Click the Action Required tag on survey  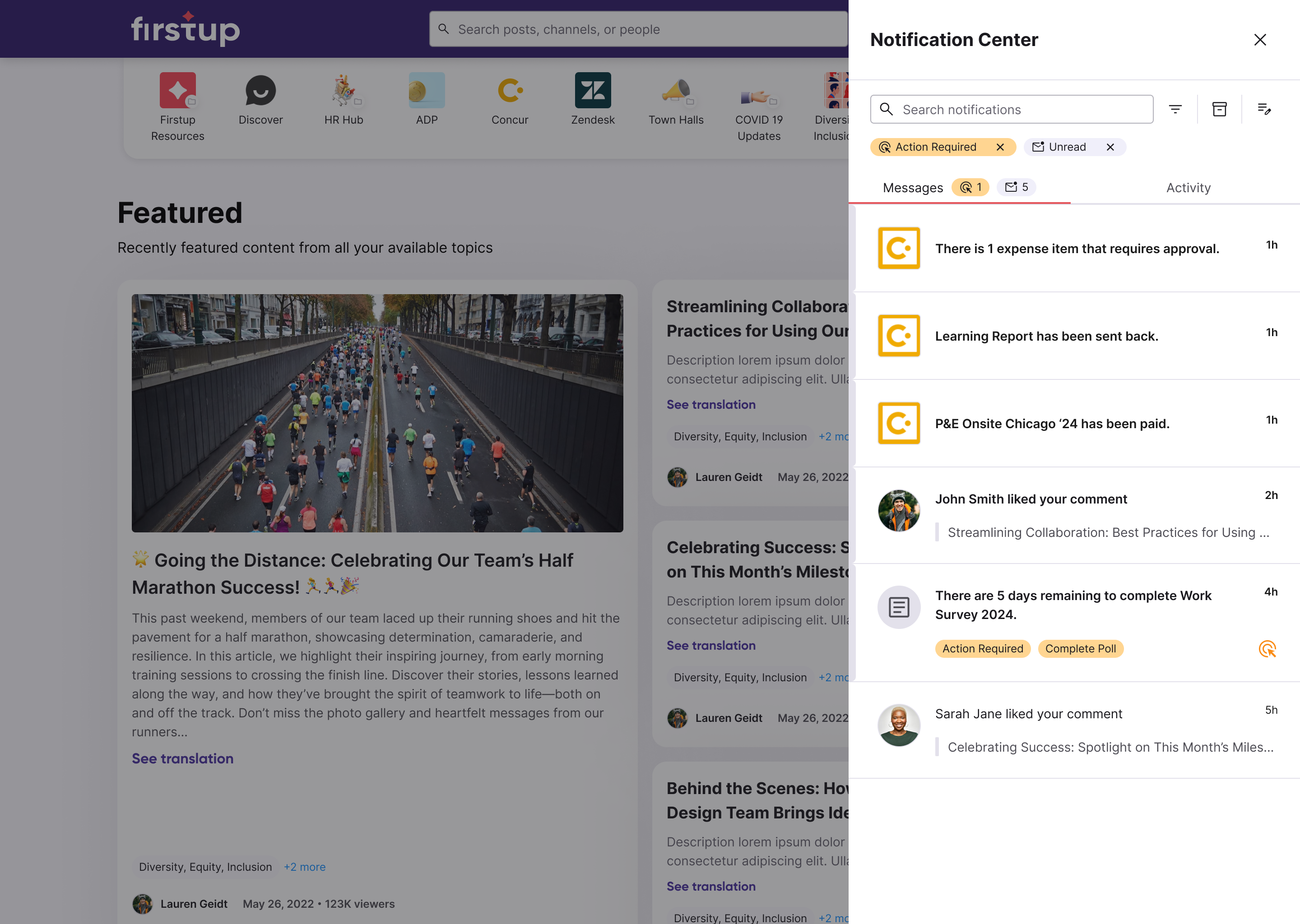[x=982, y=649]
